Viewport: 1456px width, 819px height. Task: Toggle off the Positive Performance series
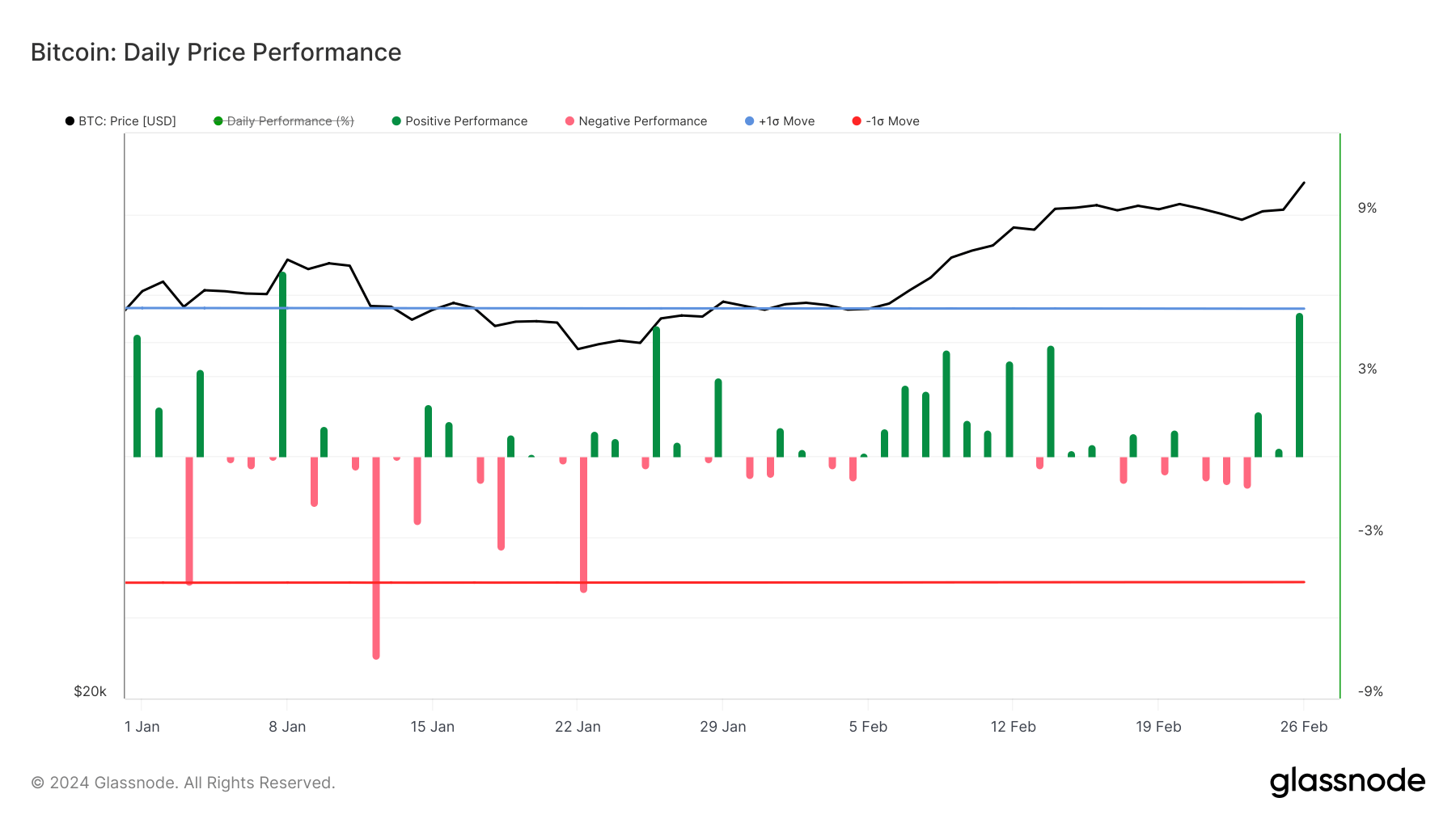[466, 120]
